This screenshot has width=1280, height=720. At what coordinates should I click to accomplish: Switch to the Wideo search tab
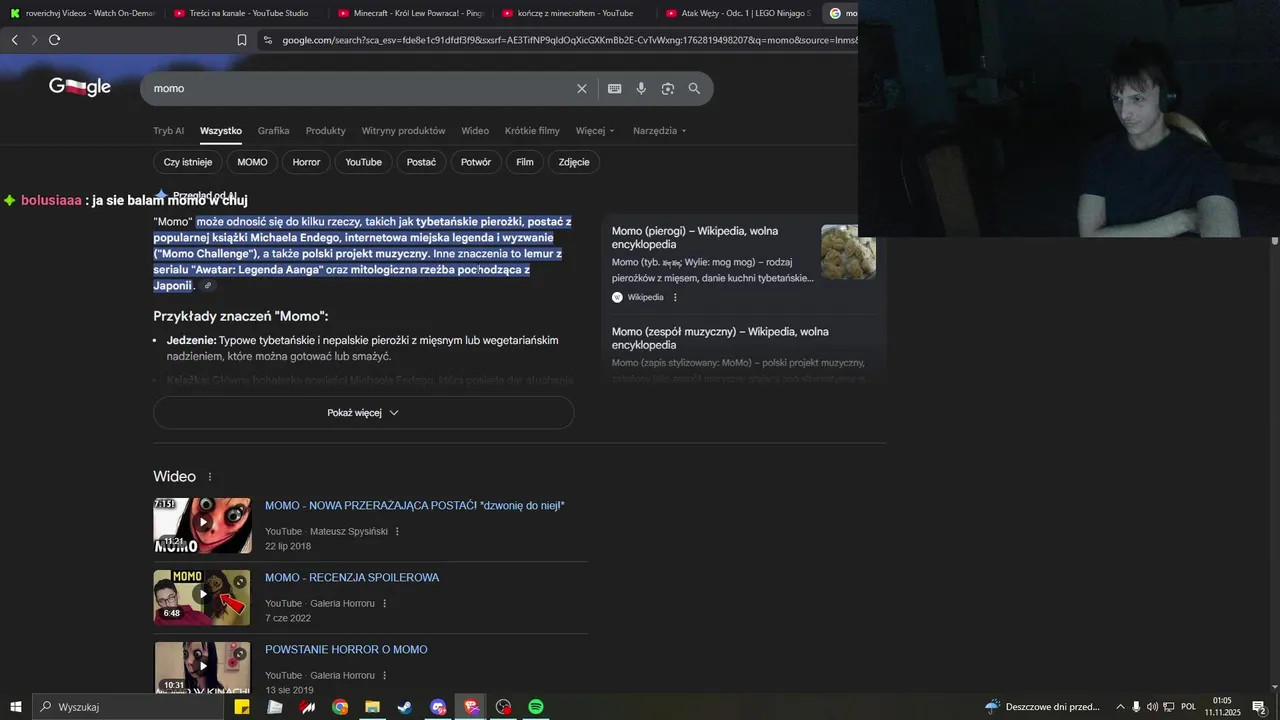pos(475,131)
